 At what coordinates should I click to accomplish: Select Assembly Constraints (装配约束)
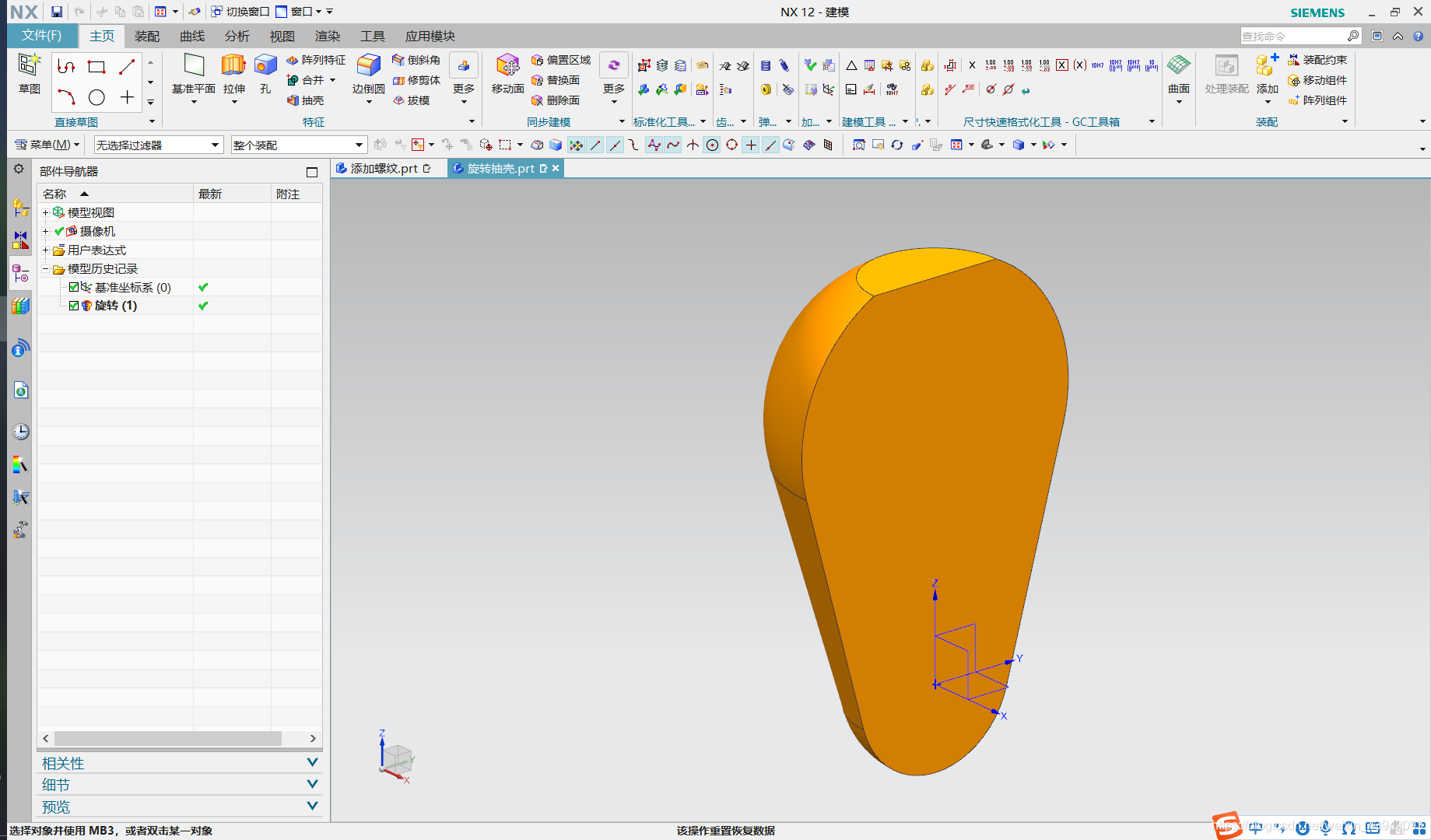pos(1317,60)
